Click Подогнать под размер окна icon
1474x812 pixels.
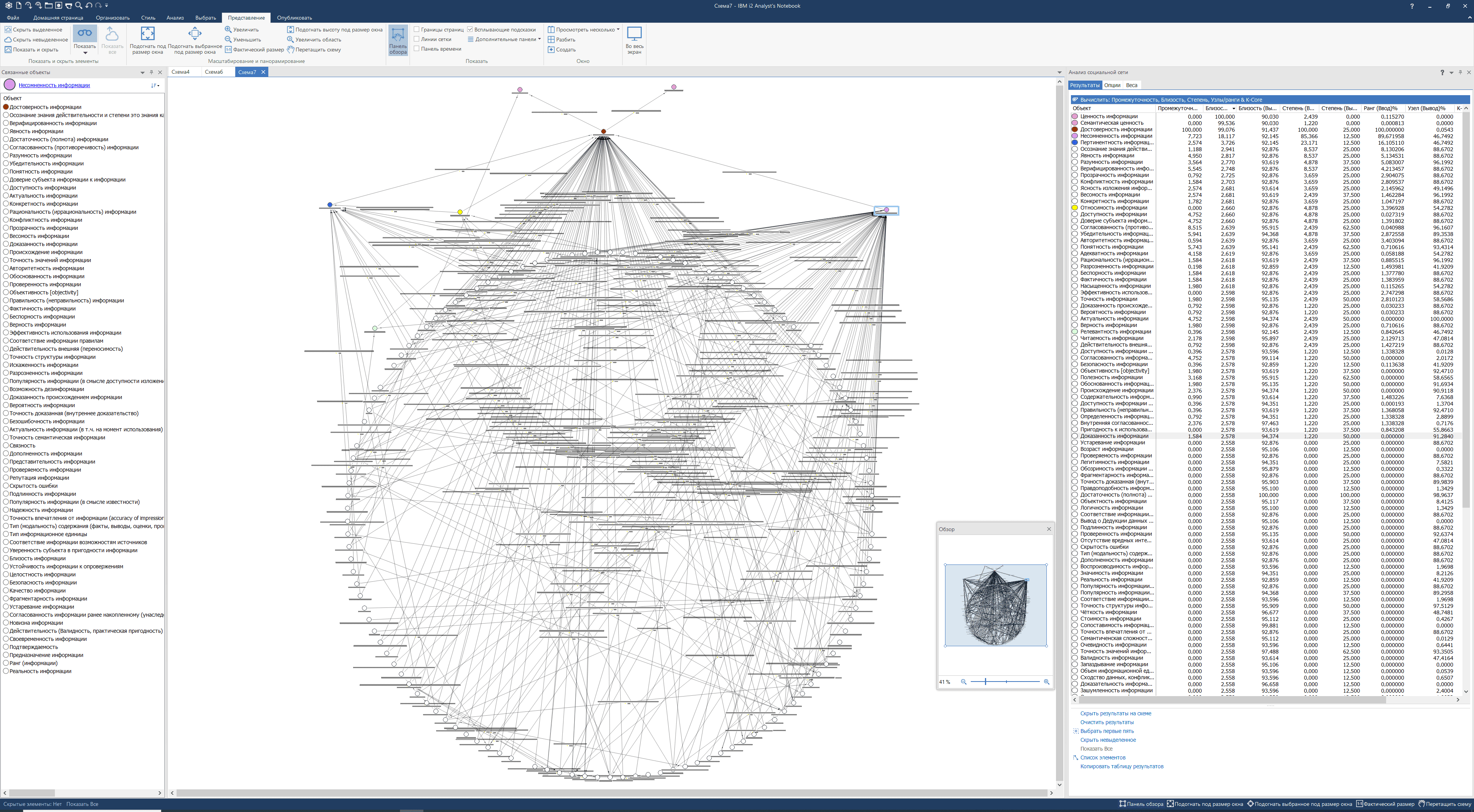148,34
